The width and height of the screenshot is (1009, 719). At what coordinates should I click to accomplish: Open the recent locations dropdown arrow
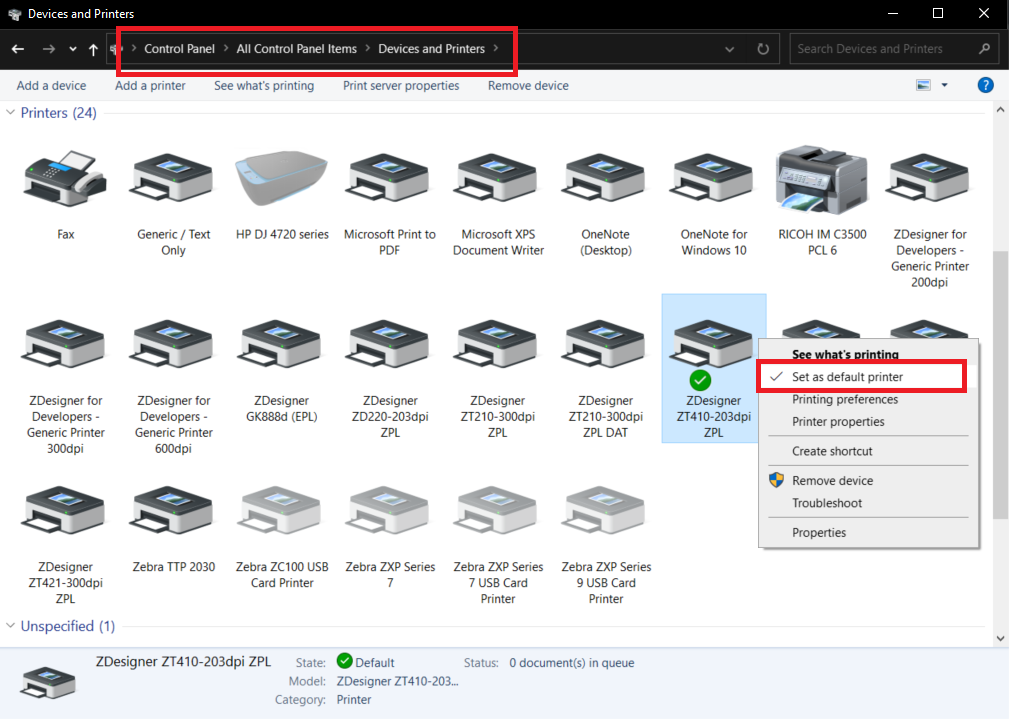point(73,49)
